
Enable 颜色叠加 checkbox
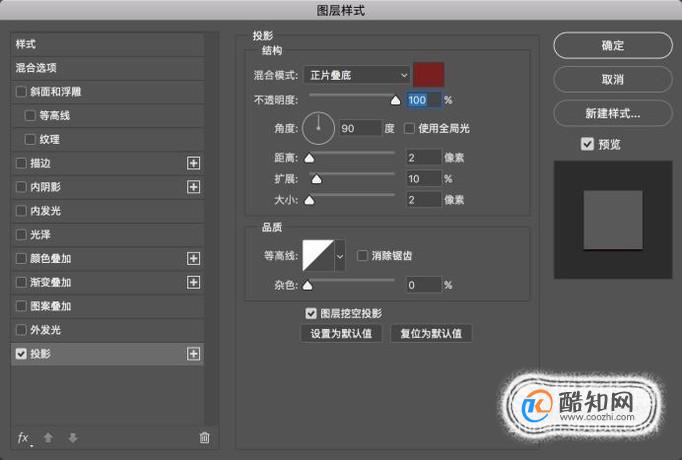tap(21, 258)
